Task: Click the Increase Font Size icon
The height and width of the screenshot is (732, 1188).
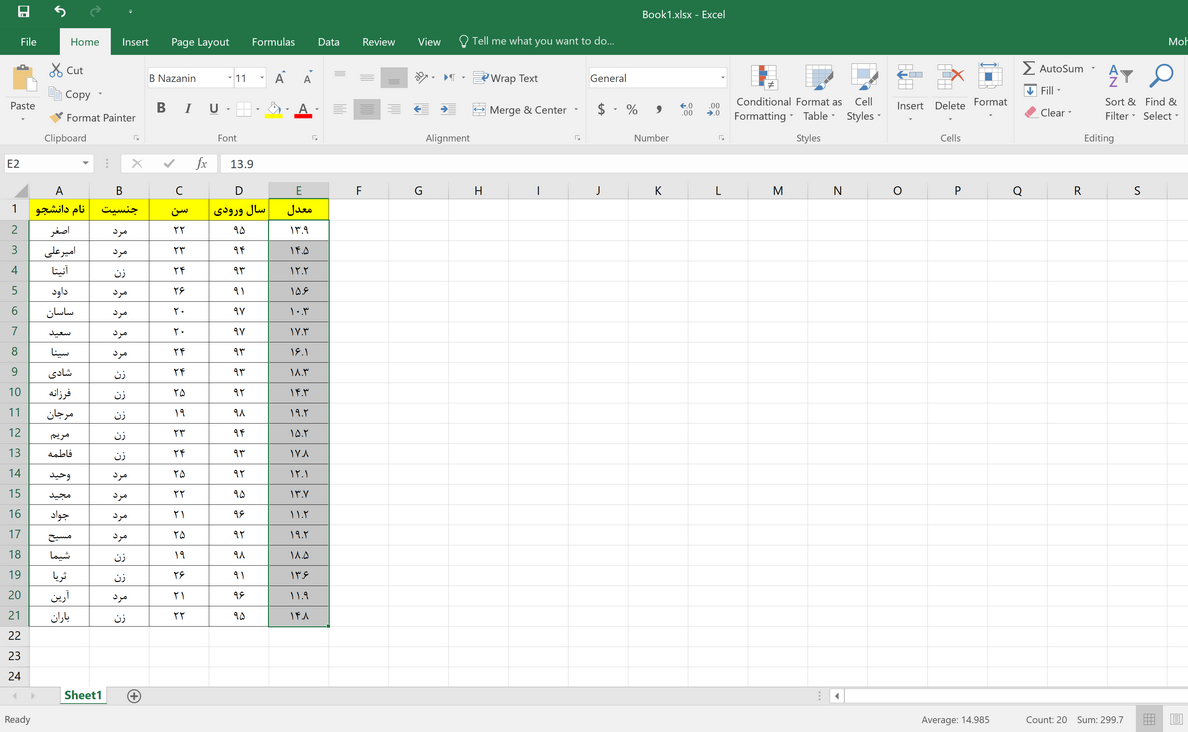Action: [x=280, y=78]
